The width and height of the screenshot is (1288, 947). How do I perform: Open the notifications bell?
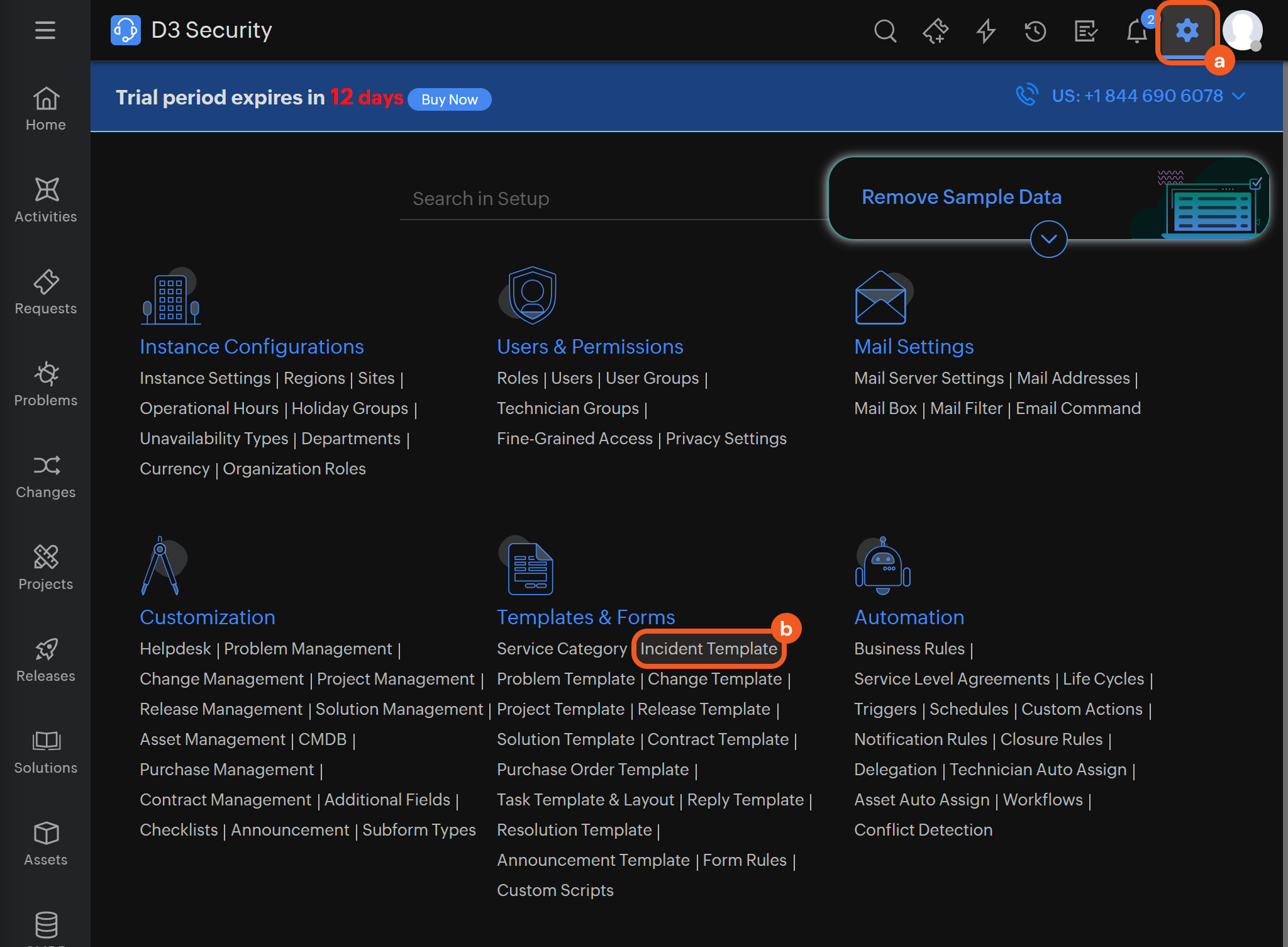1136,30
